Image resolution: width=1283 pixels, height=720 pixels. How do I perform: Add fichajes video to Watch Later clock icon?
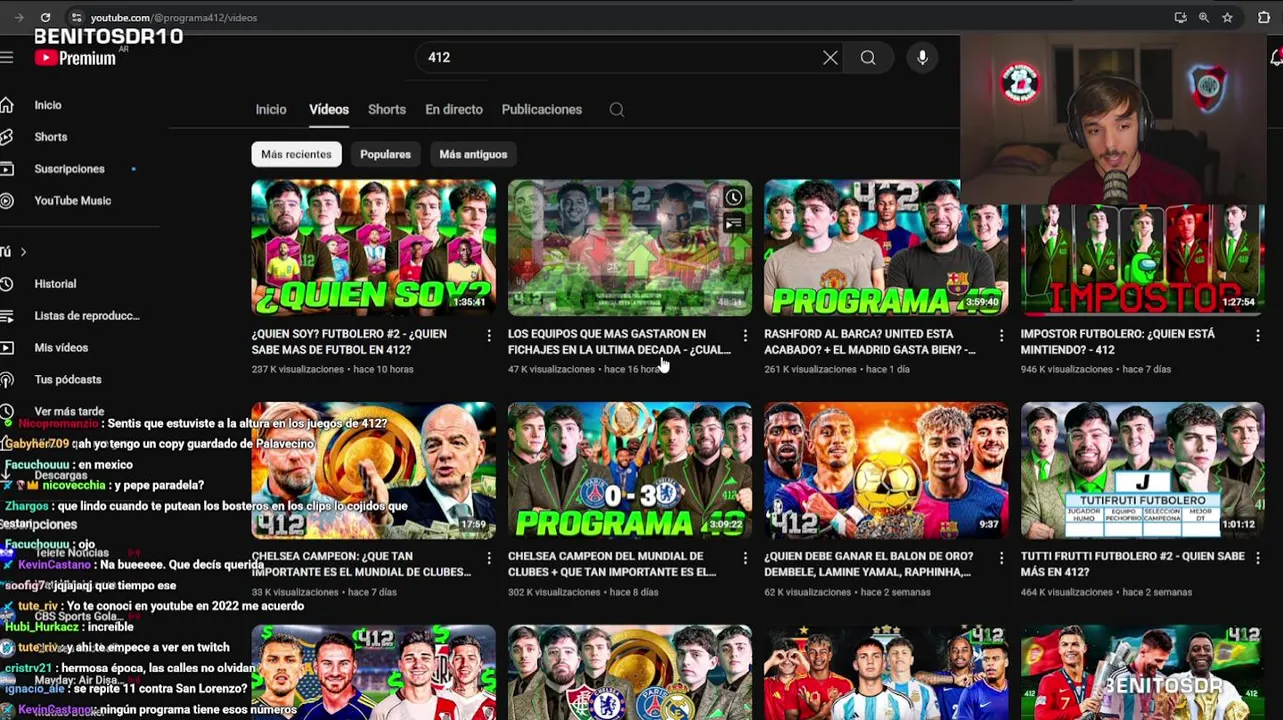pyautogui.click(x=734, y=198)
